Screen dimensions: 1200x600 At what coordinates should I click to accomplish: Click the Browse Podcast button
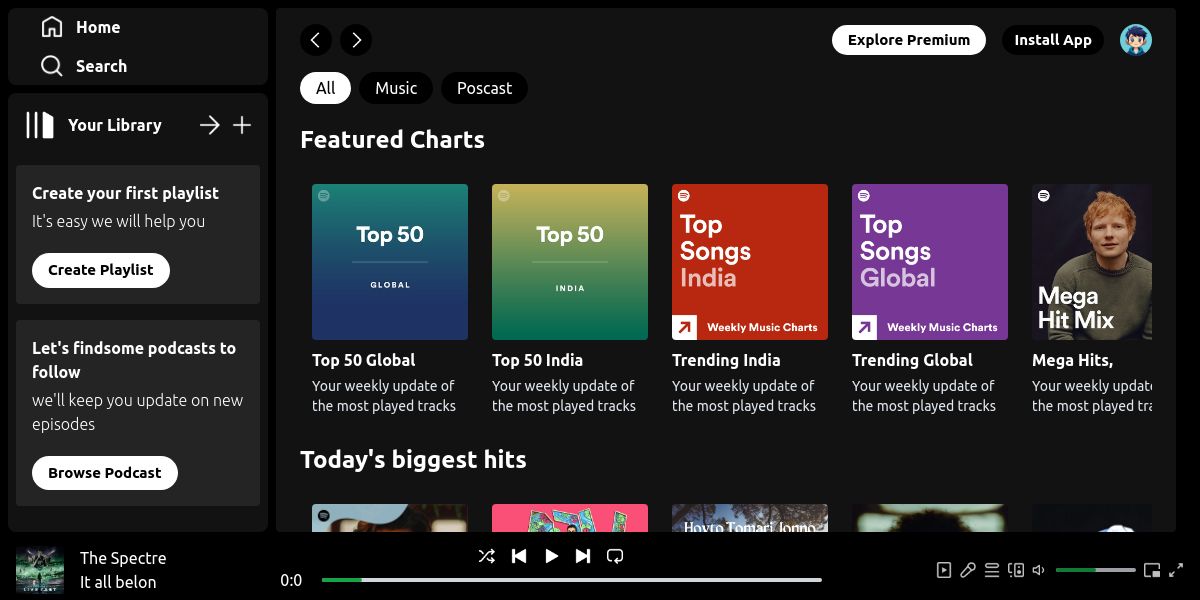105,473
